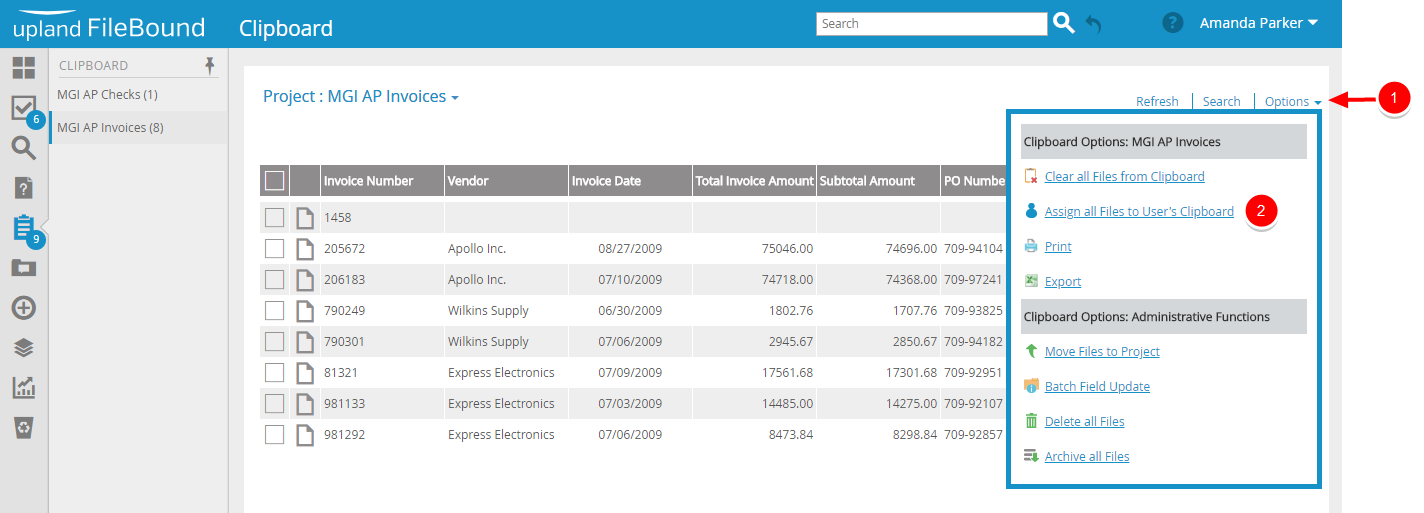Tick the checkbox for invoice 981292
This screenshot has height=513, width=1424.
tap(274, 434)
